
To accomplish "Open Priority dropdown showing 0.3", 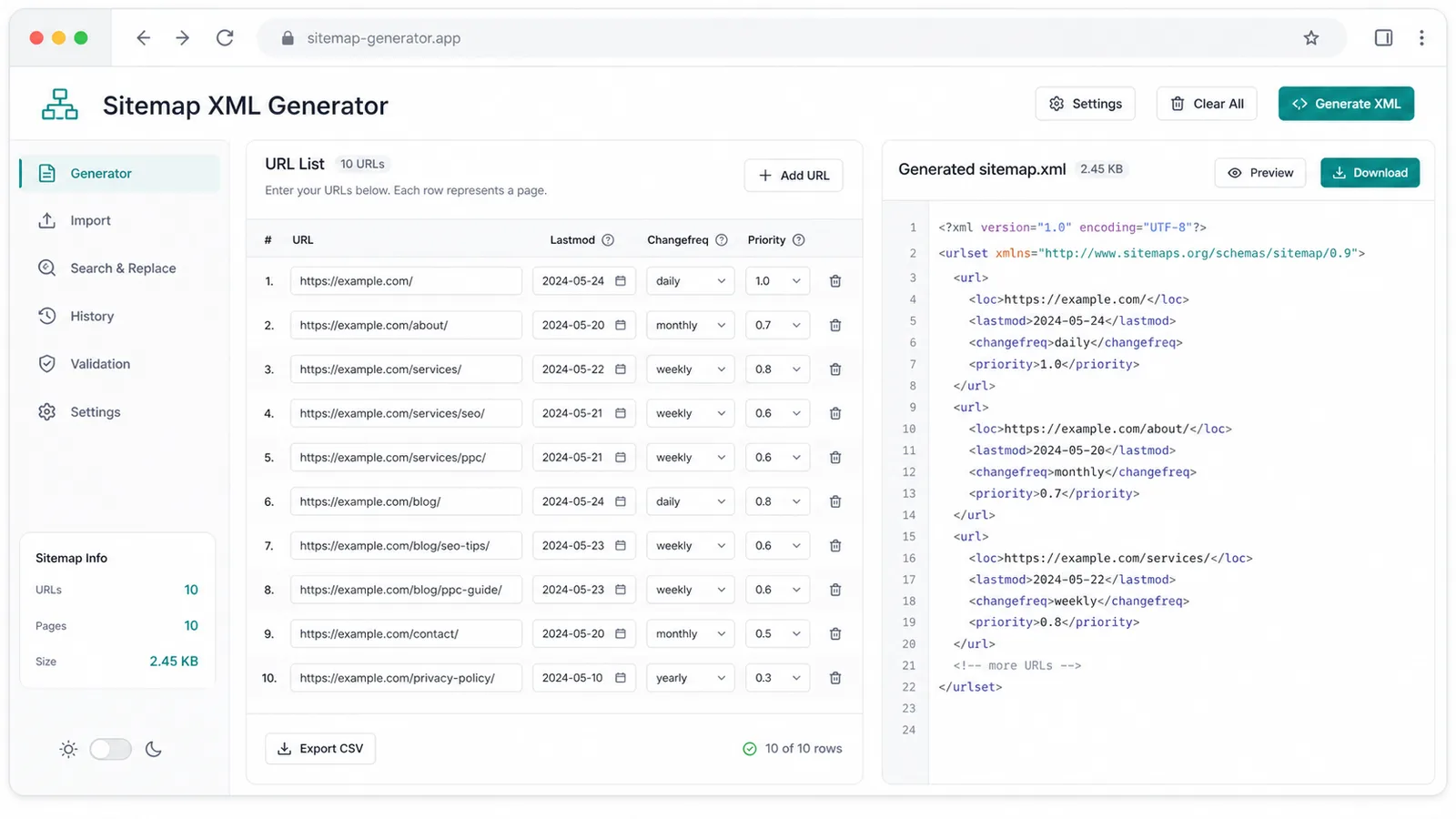I will (x=777, y=678).
